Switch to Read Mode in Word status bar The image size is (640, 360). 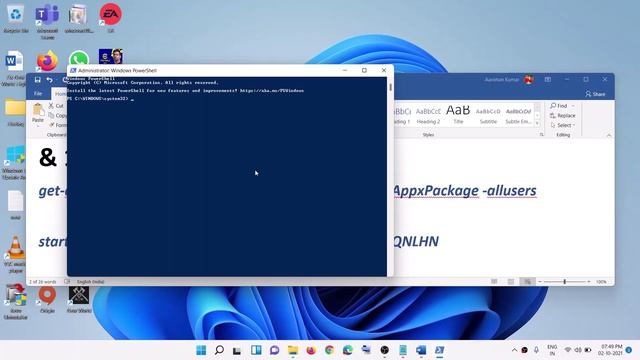(x=494, y=282)
